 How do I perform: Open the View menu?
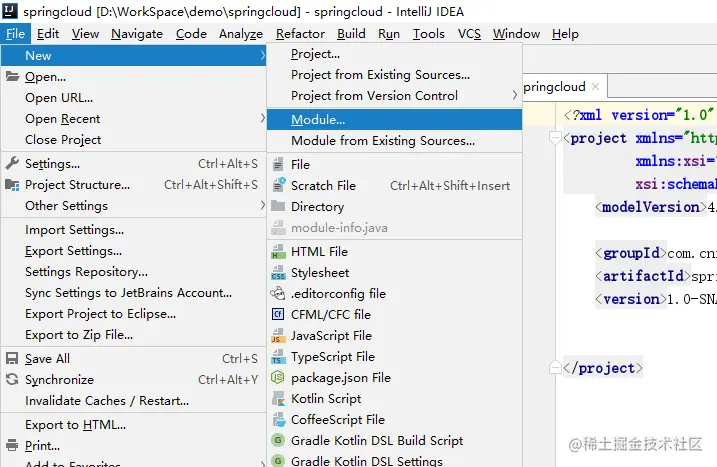(85, 34)
